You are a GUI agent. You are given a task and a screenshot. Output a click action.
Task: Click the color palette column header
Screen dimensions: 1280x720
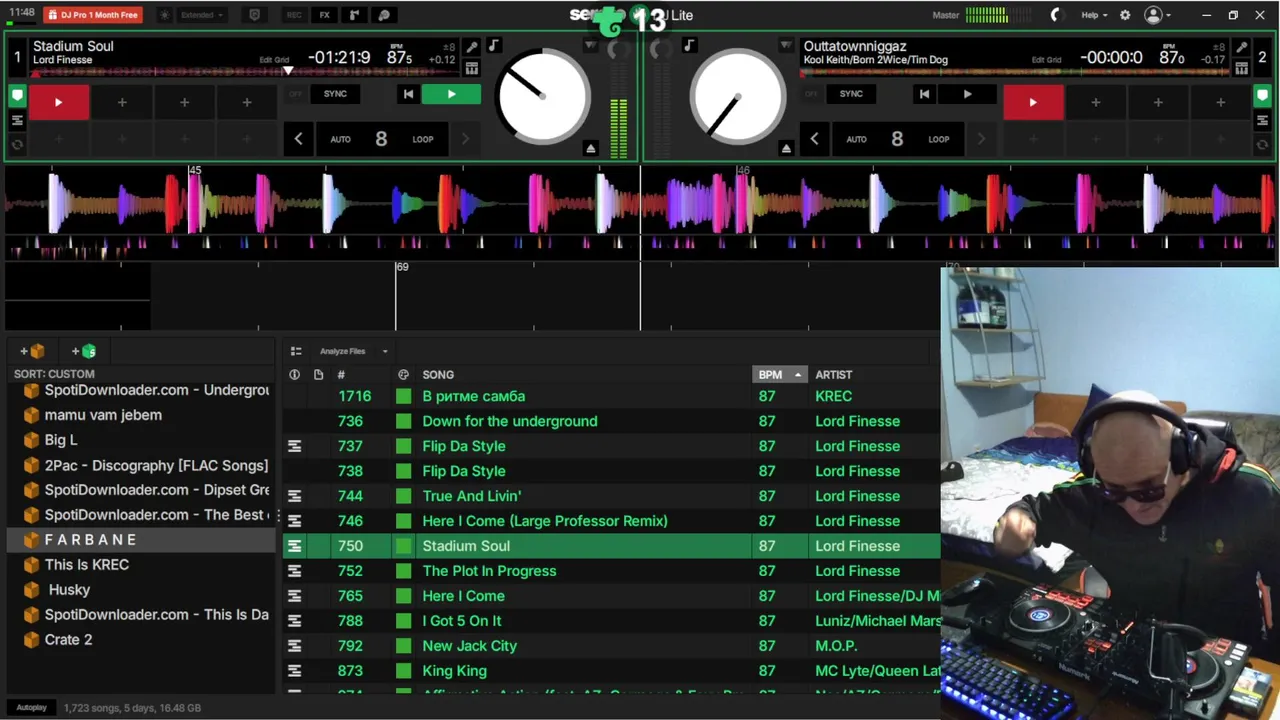tap(403, 375)
